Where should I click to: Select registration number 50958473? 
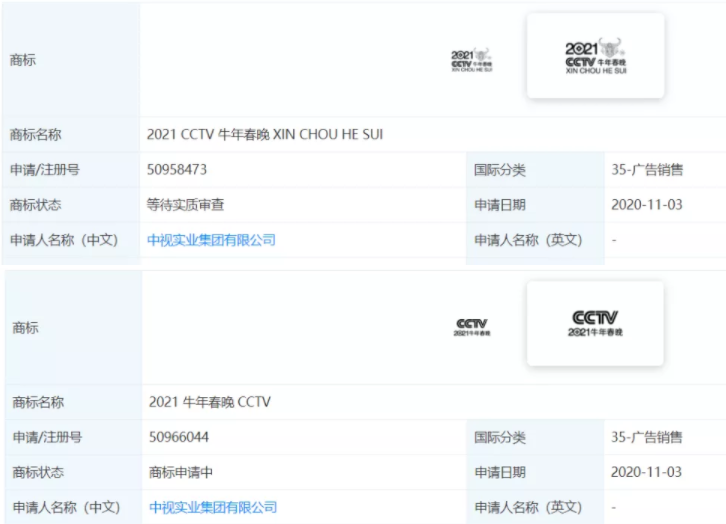(177, 169)
